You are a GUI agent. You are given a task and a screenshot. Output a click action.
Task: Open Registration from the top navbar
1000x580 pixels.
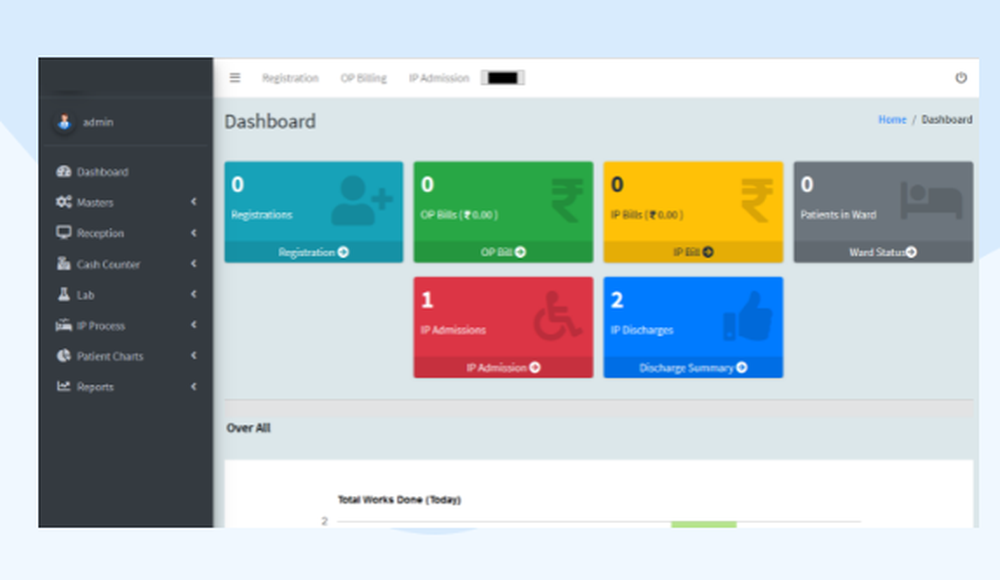(x=290, y=78)
